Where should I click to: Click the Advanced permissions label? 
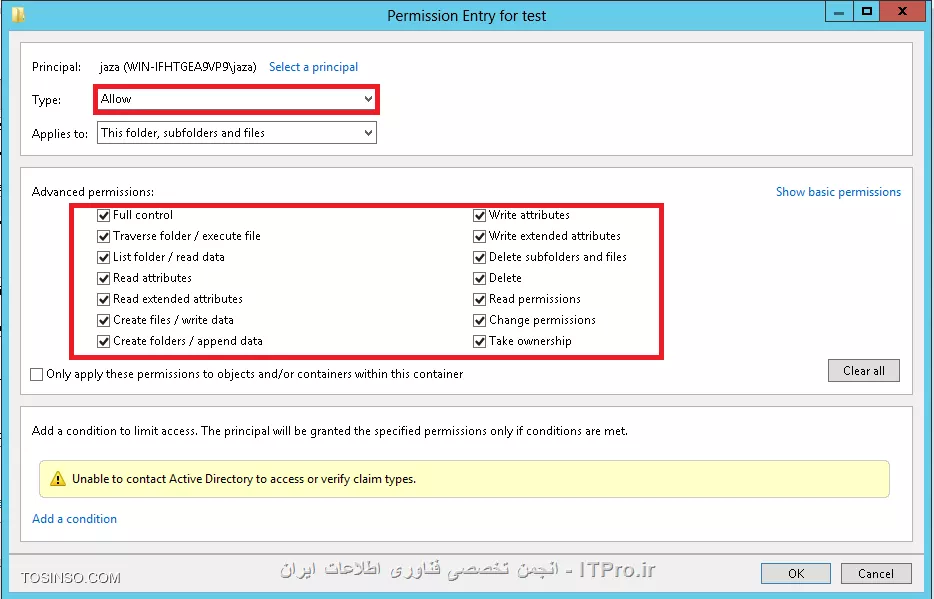(92, 192)
